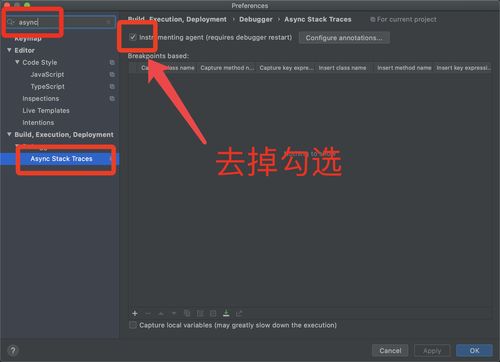The width and height of the screenshot is (500, 362).
Task: Uncheck the Instrumenting agent checkbox
Action: [x=133, y=37]
